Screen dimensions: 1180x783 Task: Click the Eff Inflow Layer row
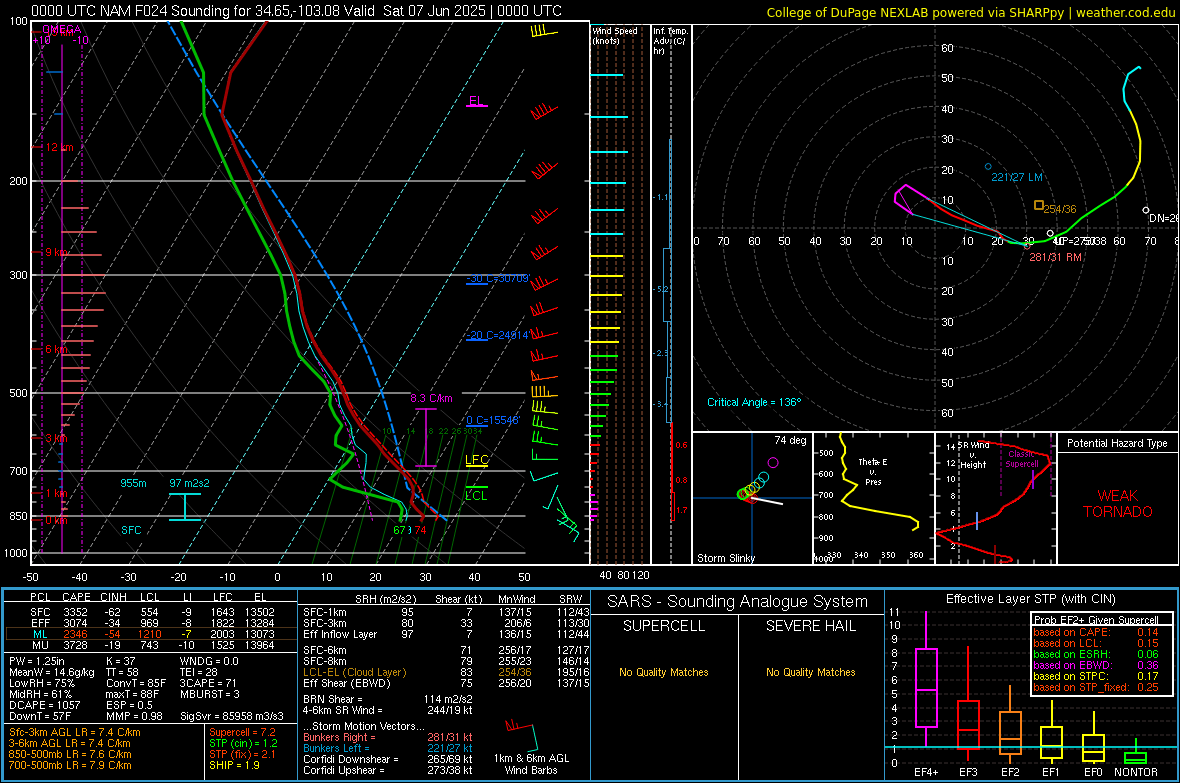pos(446,634)
